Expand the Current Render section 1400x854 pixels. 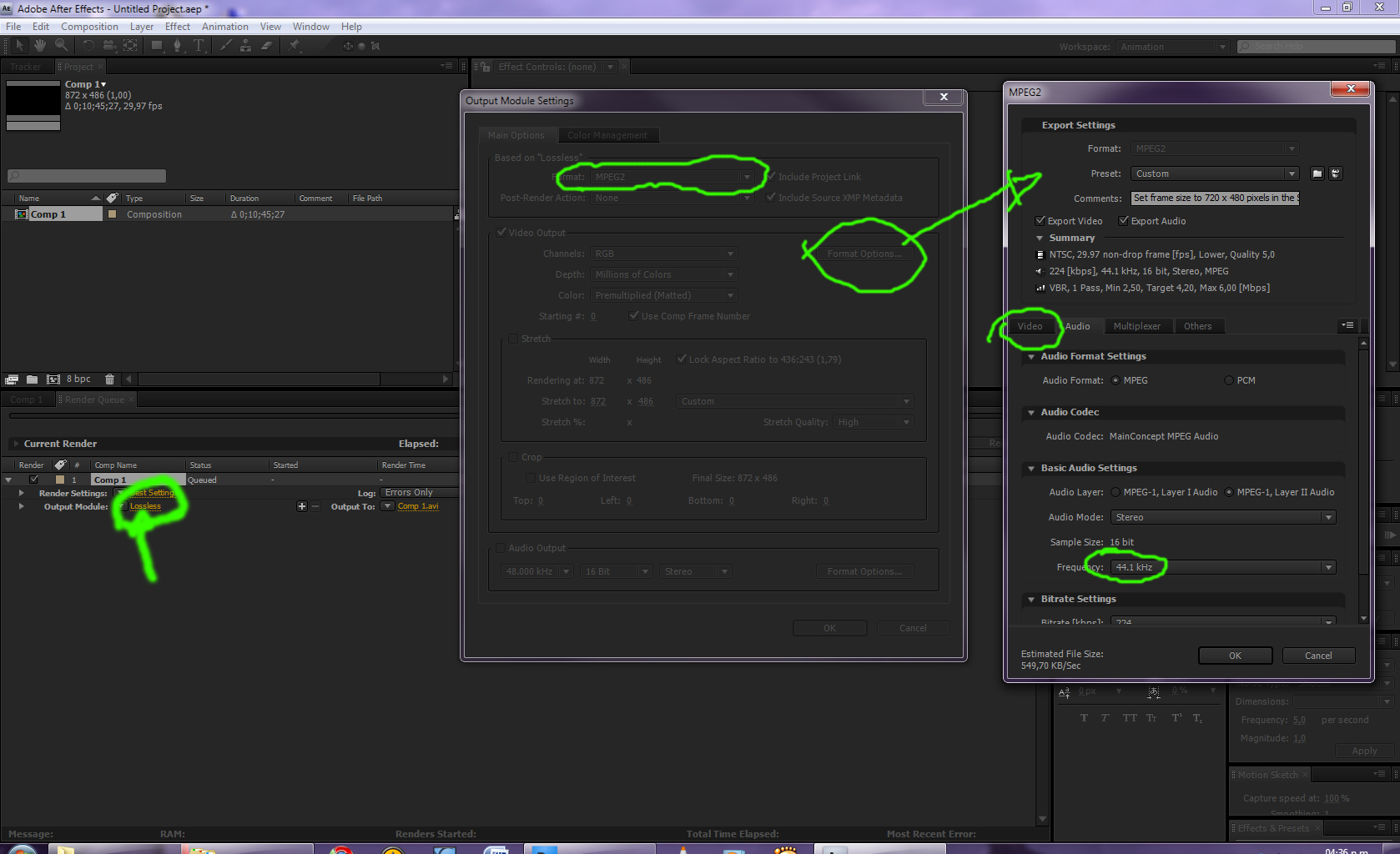pyautogui.click(x=15, y=444)
